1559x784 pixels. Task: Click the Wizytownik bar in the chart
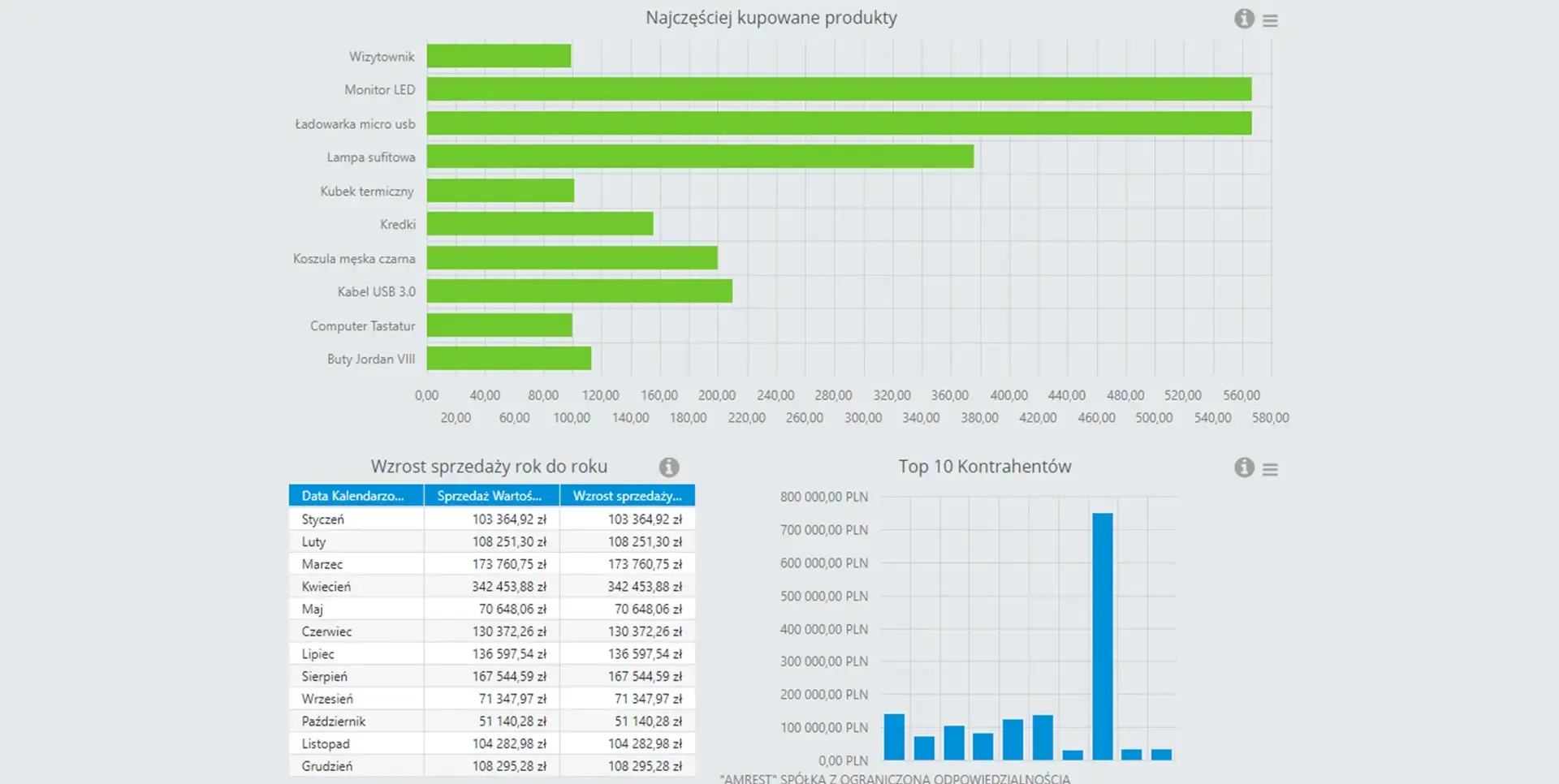tap(499, 56)
